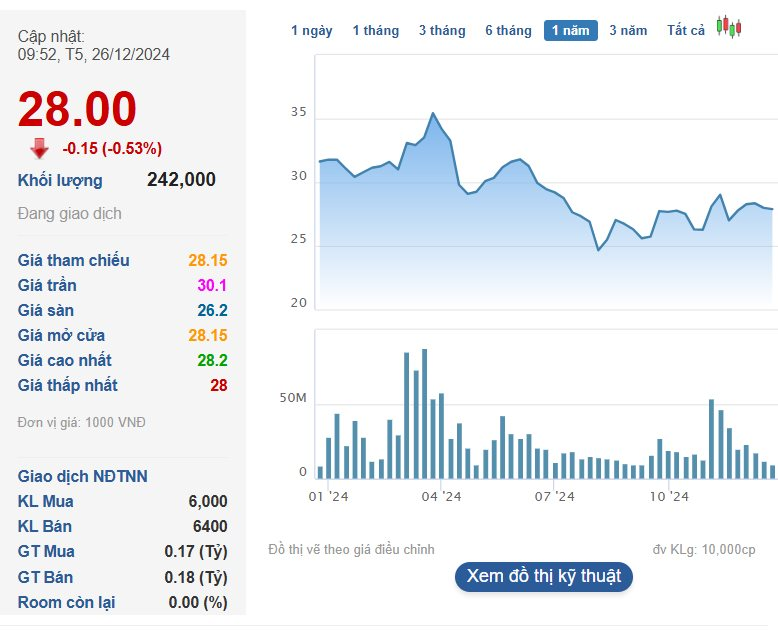
Task: Choose the '6 tháng' time range
Action: 508,30
